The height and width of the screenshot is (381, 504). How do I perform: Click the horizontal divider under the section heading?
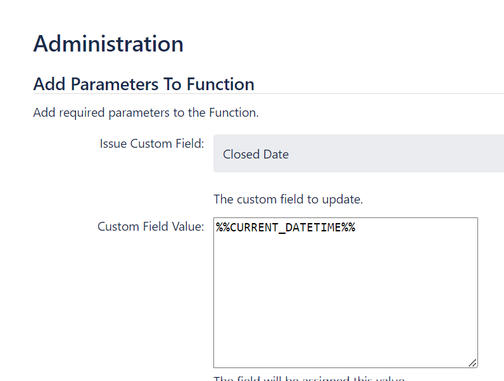pos(268,94)
